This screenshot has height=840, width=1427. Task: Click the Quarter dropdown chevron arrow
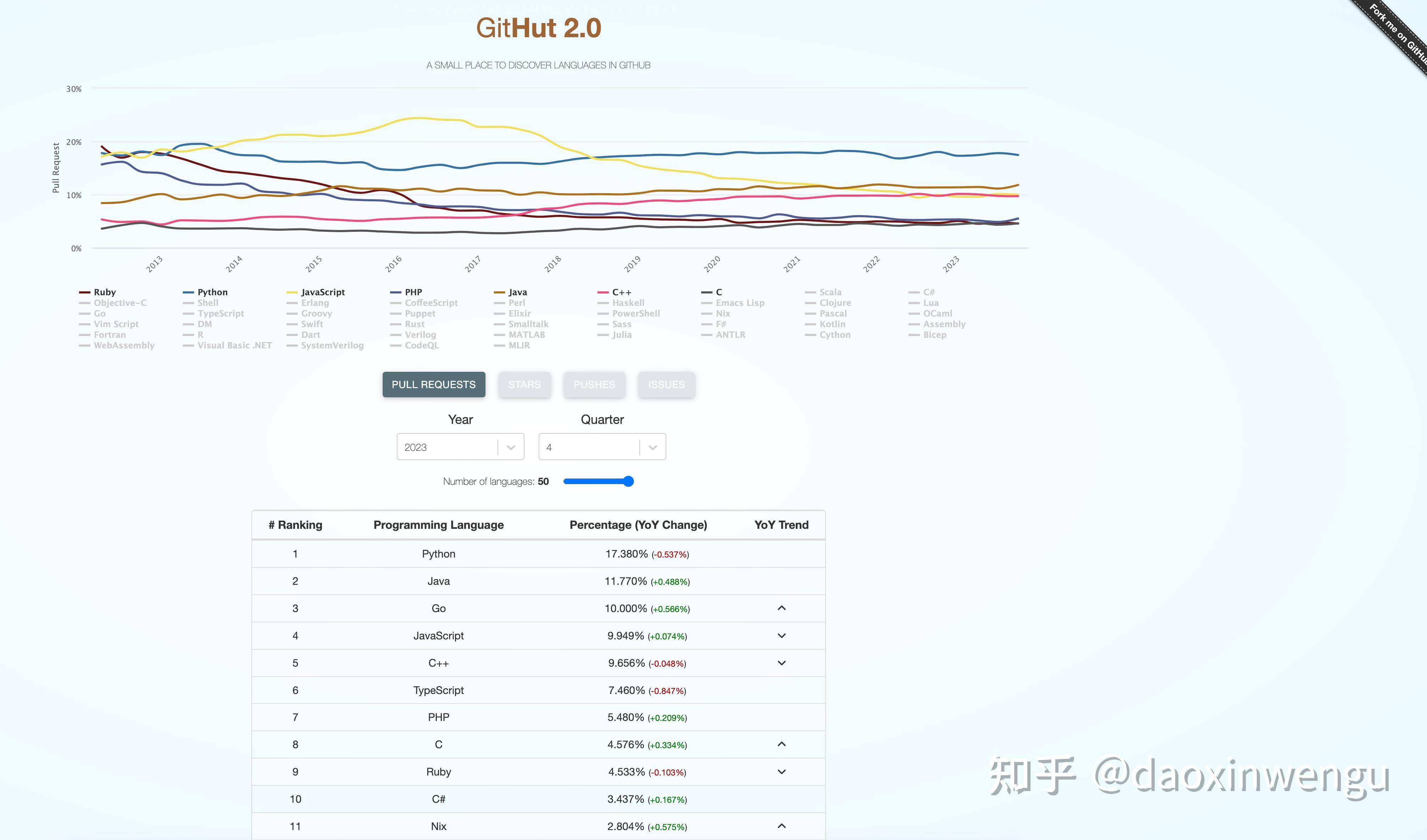[x=653, y=448]
